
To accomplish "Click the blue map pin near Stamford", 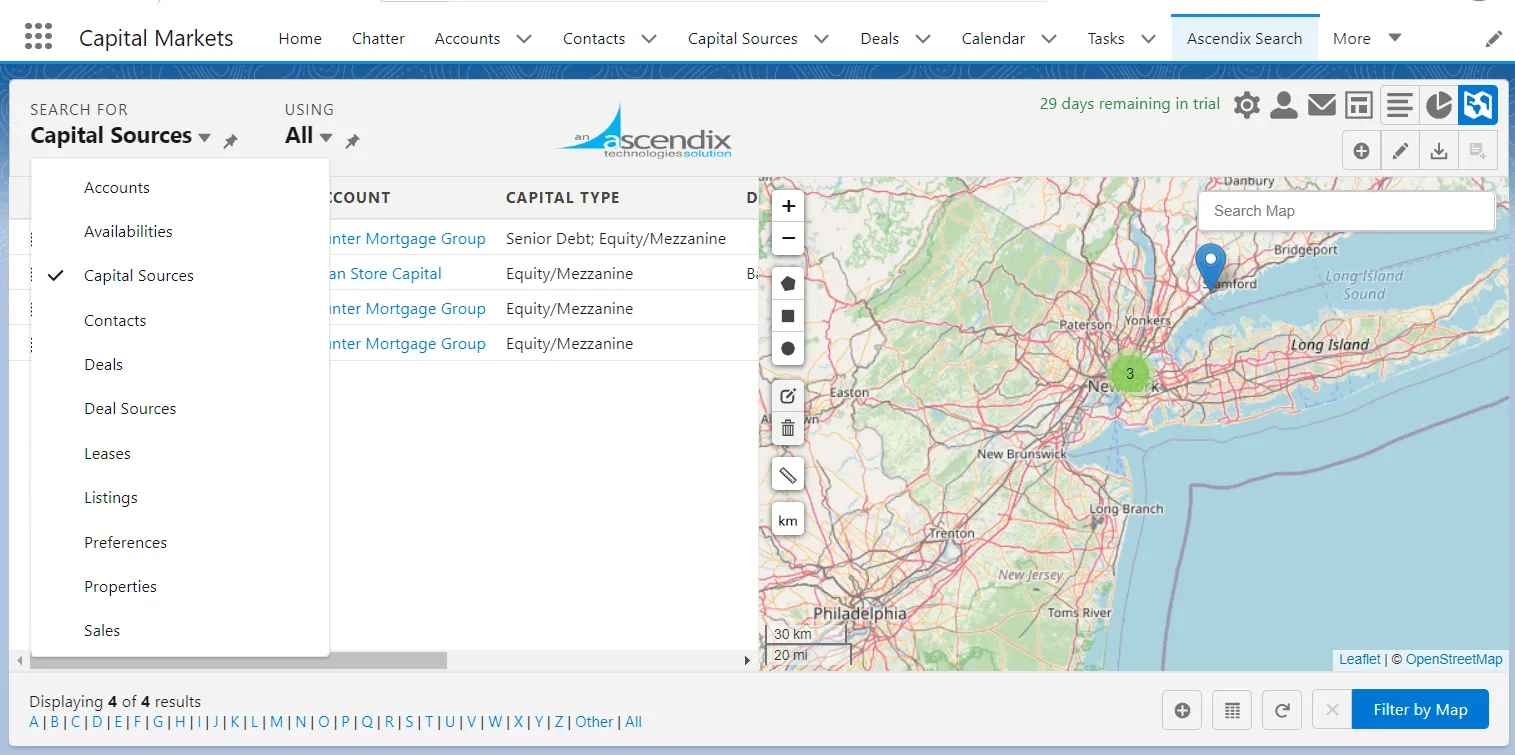I will [x=1211, y=266].
